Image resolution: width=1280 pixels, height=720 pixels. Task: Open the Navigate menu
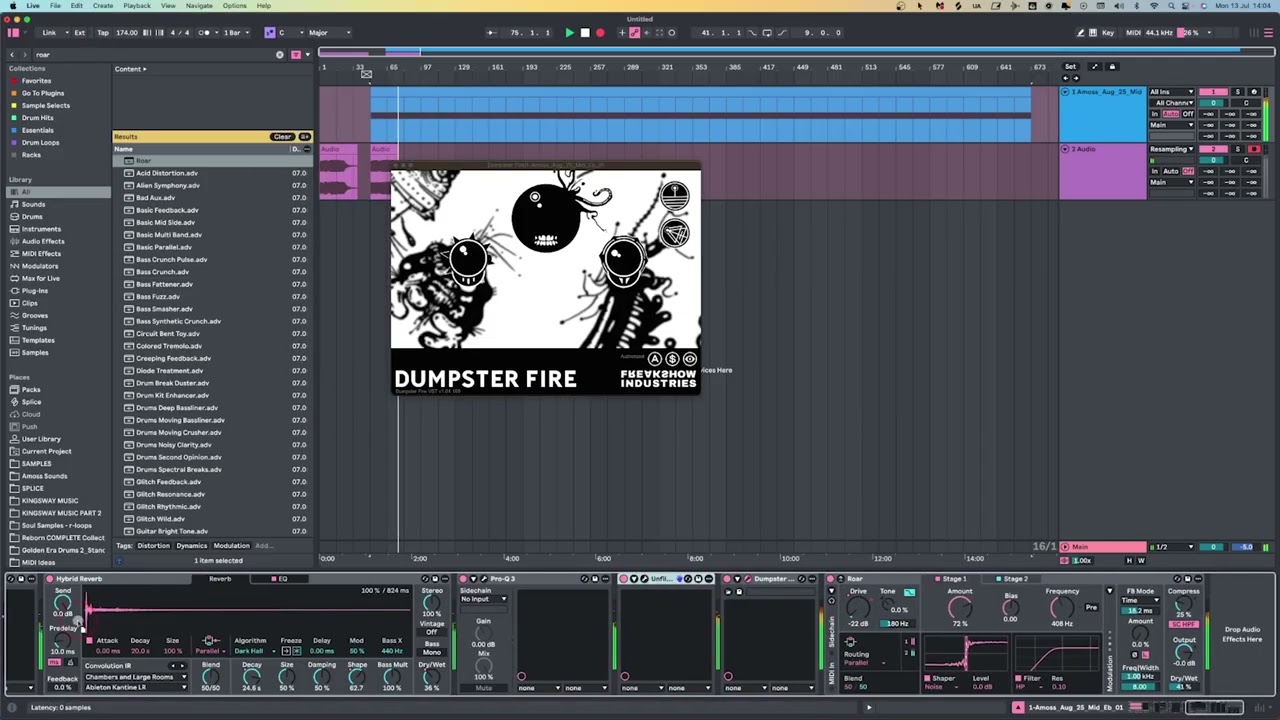click(x=199, y=6)
